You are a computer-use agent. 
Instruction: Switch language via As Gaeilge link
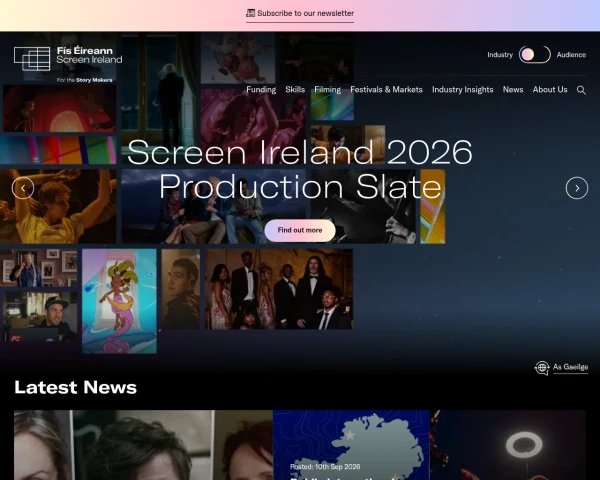[570, 367]
